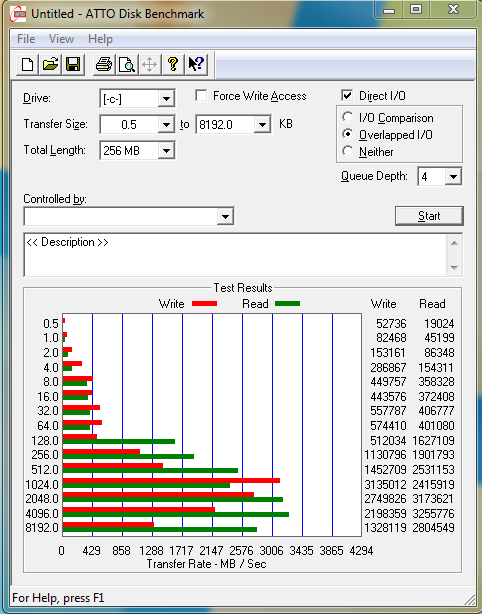Expand the Drive dropdown
The height and width of the screenshot is (614, 482).
click(x=166, y=99)
